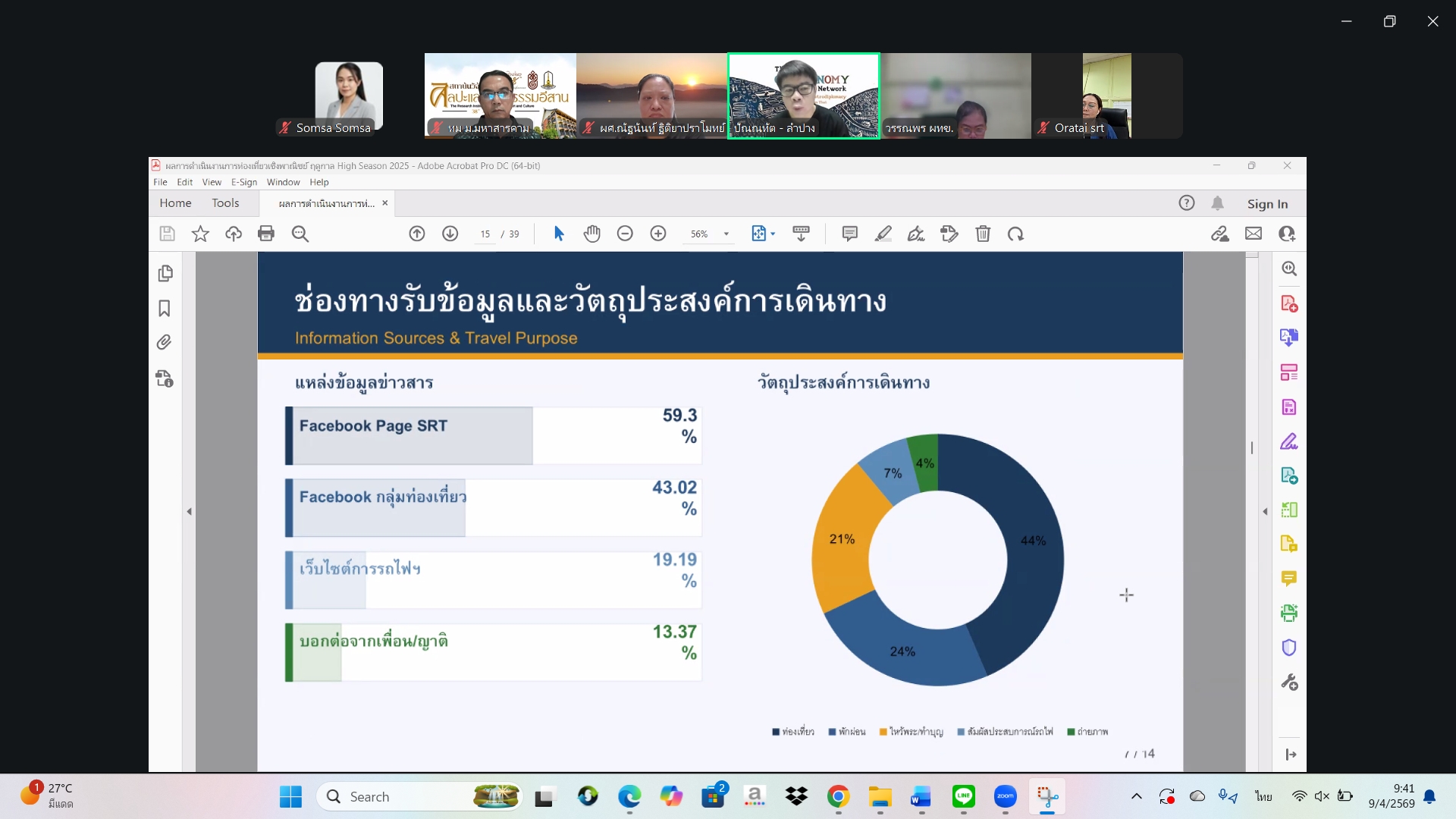Image resolution: width=1456 pixels, height=819 pixels.
Task: Open the E-Sign menu
Action: (244, 182)
